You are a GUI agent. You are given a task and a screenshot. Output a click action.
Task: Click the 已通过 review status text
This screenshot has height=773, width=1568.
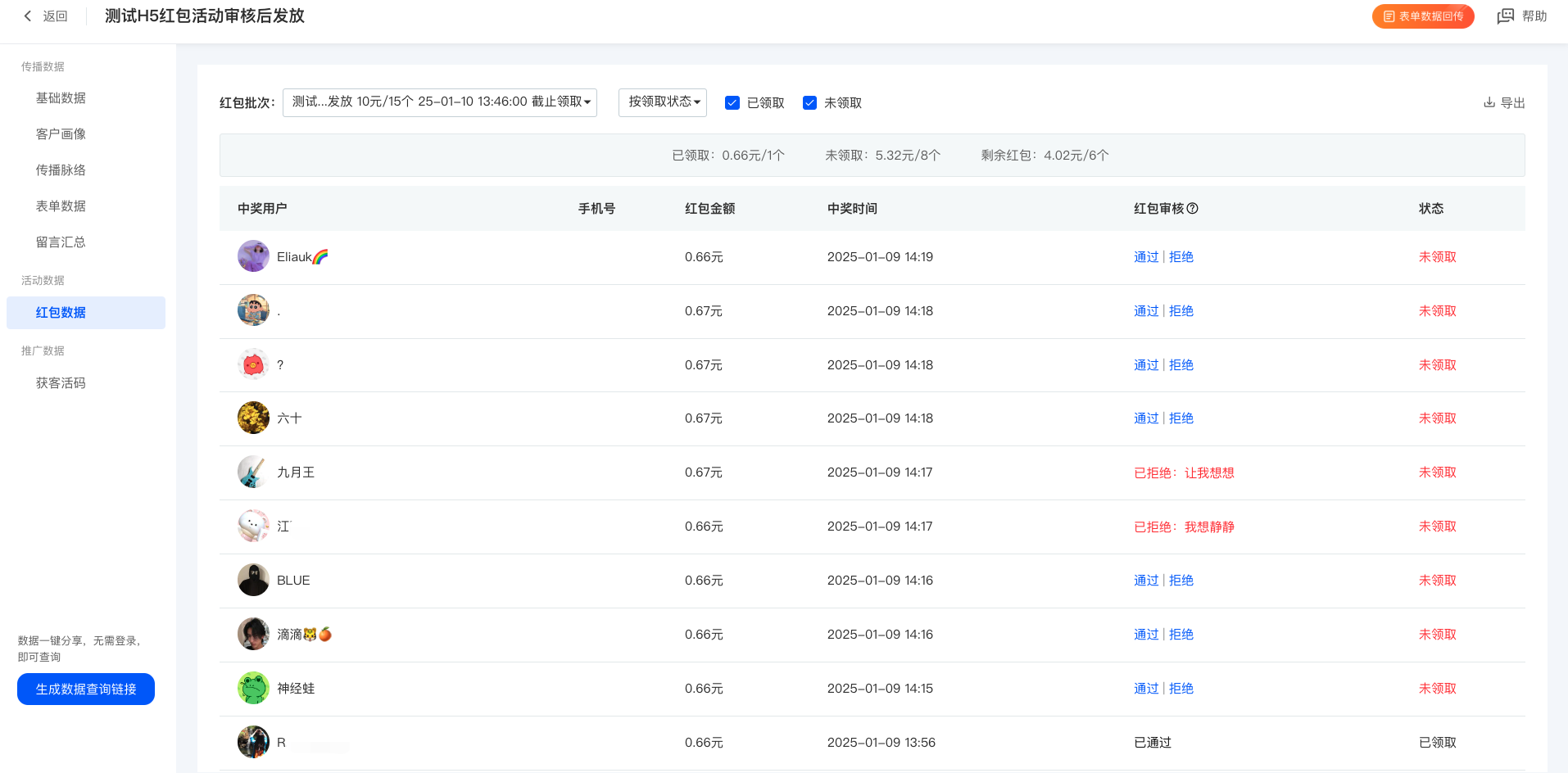point(1153,742)
